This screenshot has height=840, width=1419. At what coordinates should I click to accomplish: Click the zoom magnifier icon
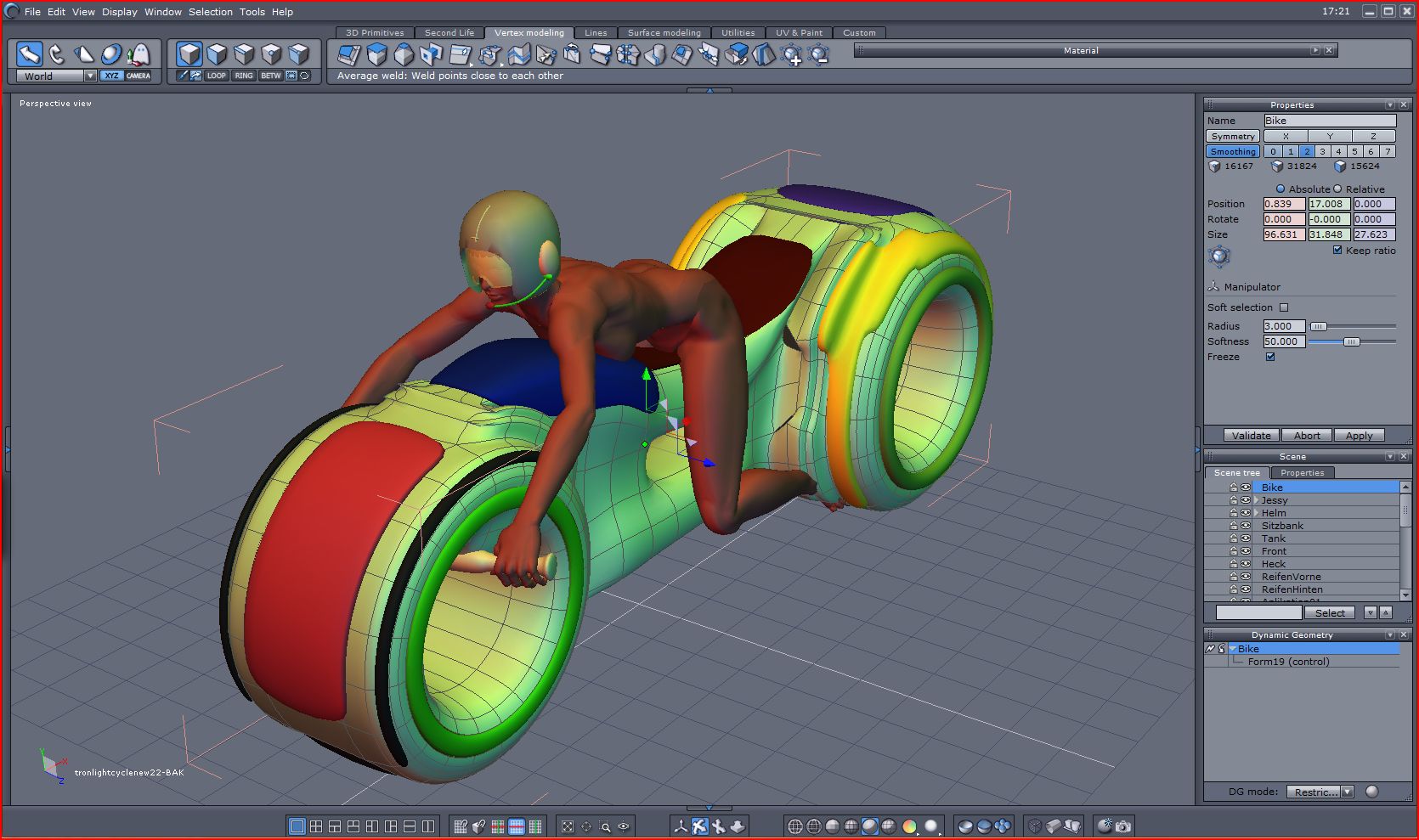(x=605, y=826)
